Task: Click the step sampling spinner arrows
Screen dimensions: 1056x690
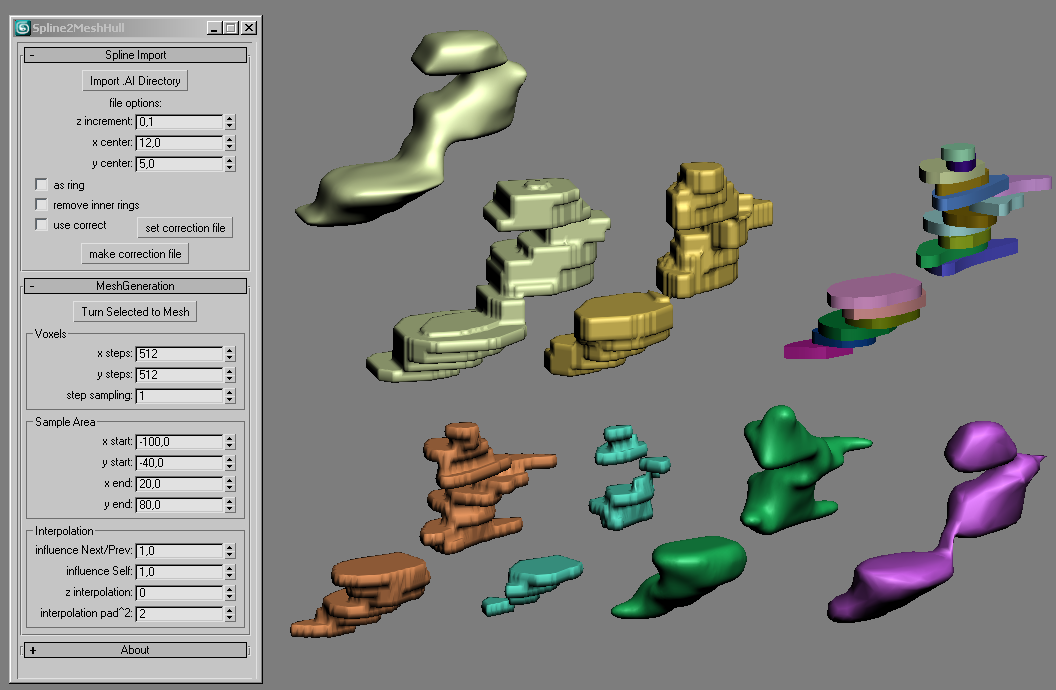Action: [230, 396]
